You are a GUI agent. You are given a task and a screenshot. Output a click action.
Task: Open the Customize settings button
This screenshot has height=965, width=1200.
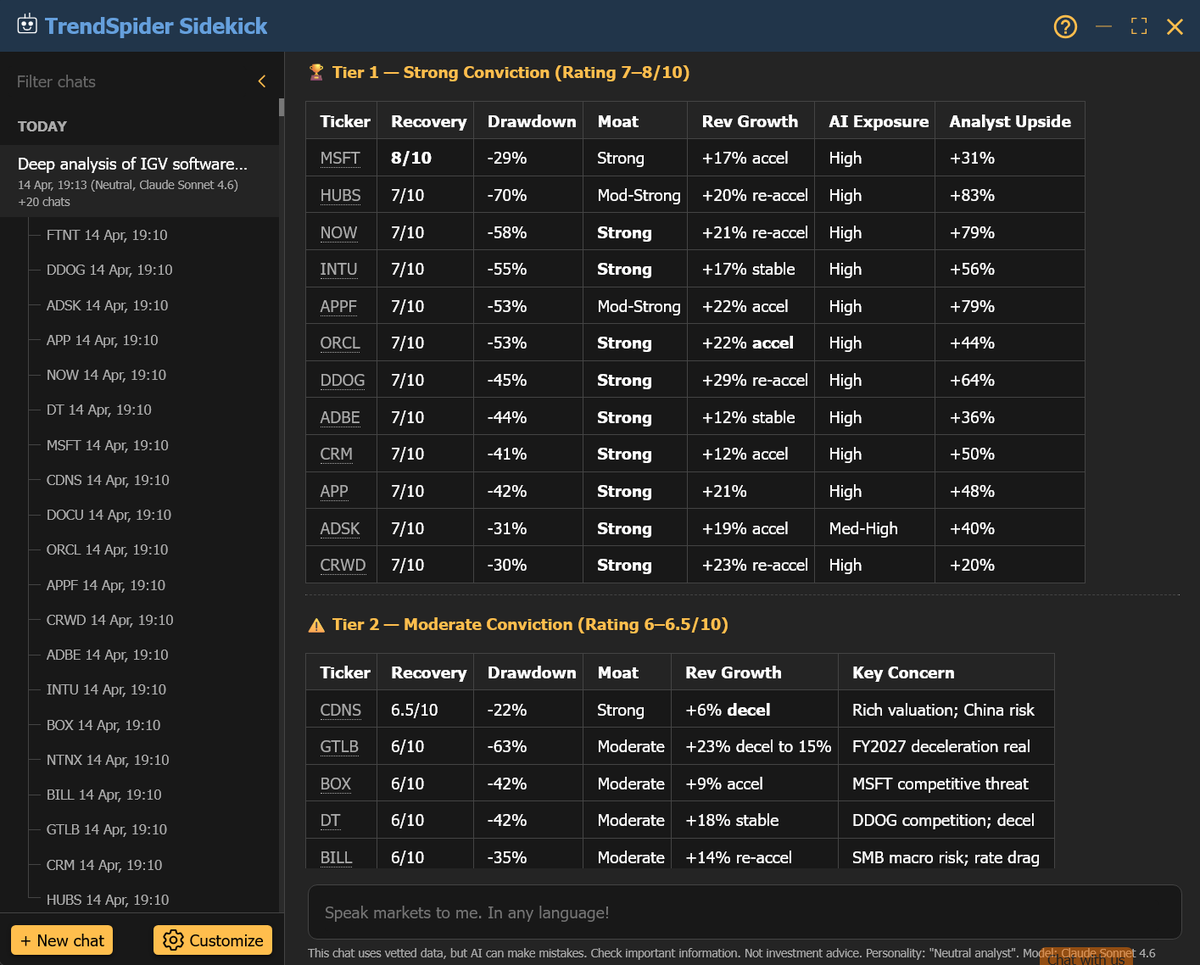tap(214, 940)
